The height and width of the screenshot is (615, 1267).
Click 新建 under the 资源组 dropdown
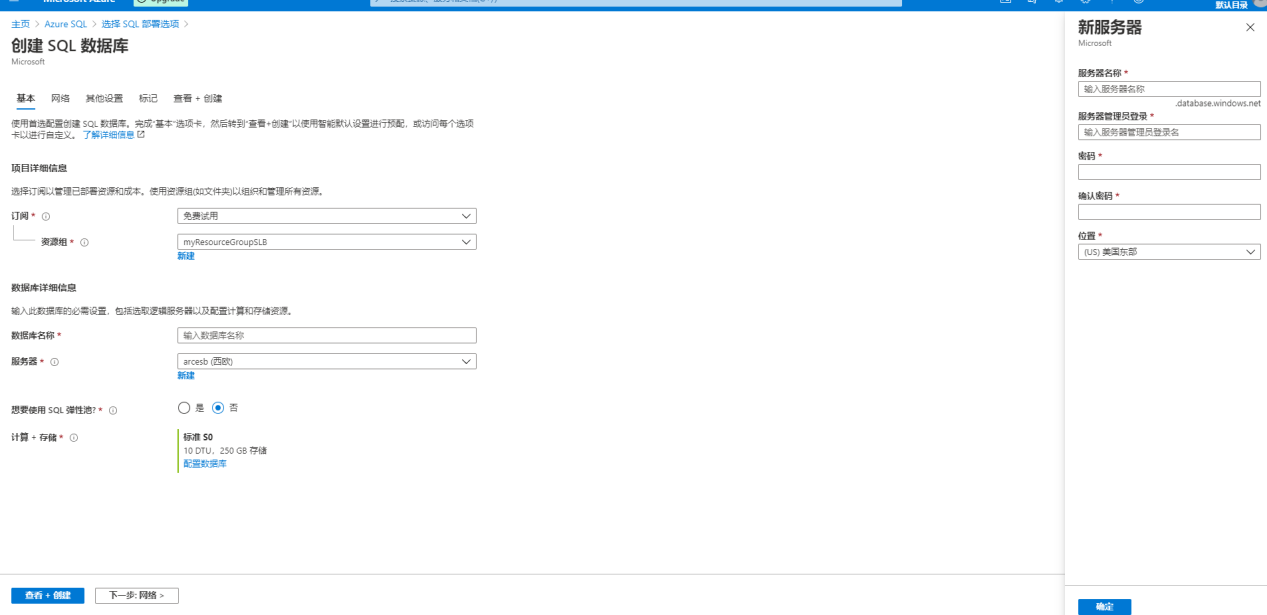click(x=186, y=256)
